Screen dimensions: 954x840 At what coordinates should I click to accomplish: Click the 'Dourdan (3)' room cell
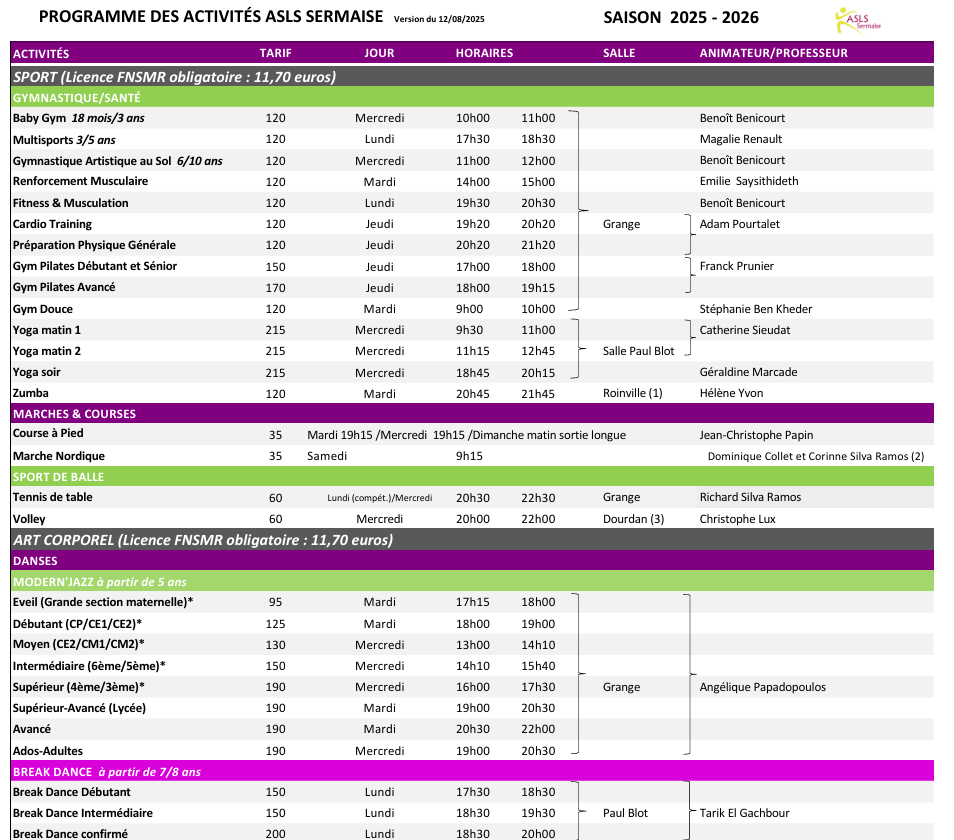(x=633, y=519)
